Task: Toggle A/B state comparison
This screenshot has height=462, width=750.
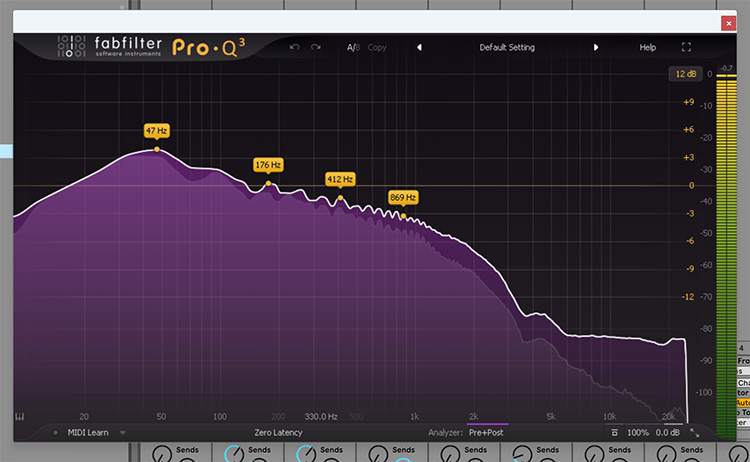Action: tap(353, 47)
